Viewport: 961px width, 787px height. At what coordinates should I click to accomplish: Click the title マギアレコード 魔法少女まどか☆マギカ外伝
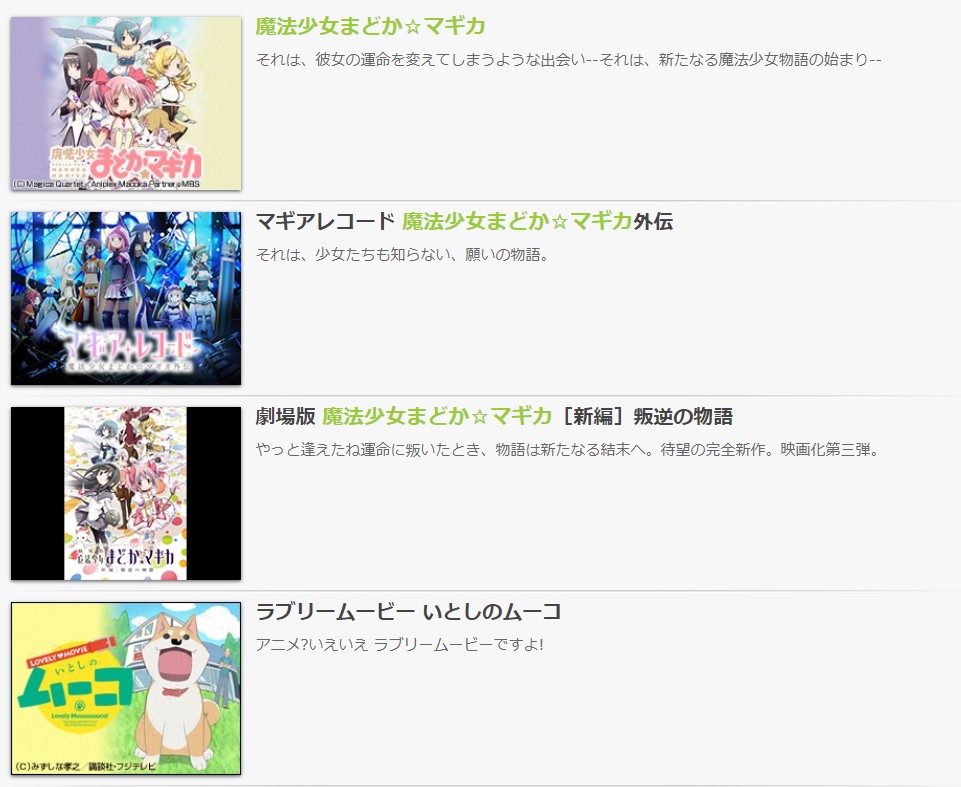(464, 221)
